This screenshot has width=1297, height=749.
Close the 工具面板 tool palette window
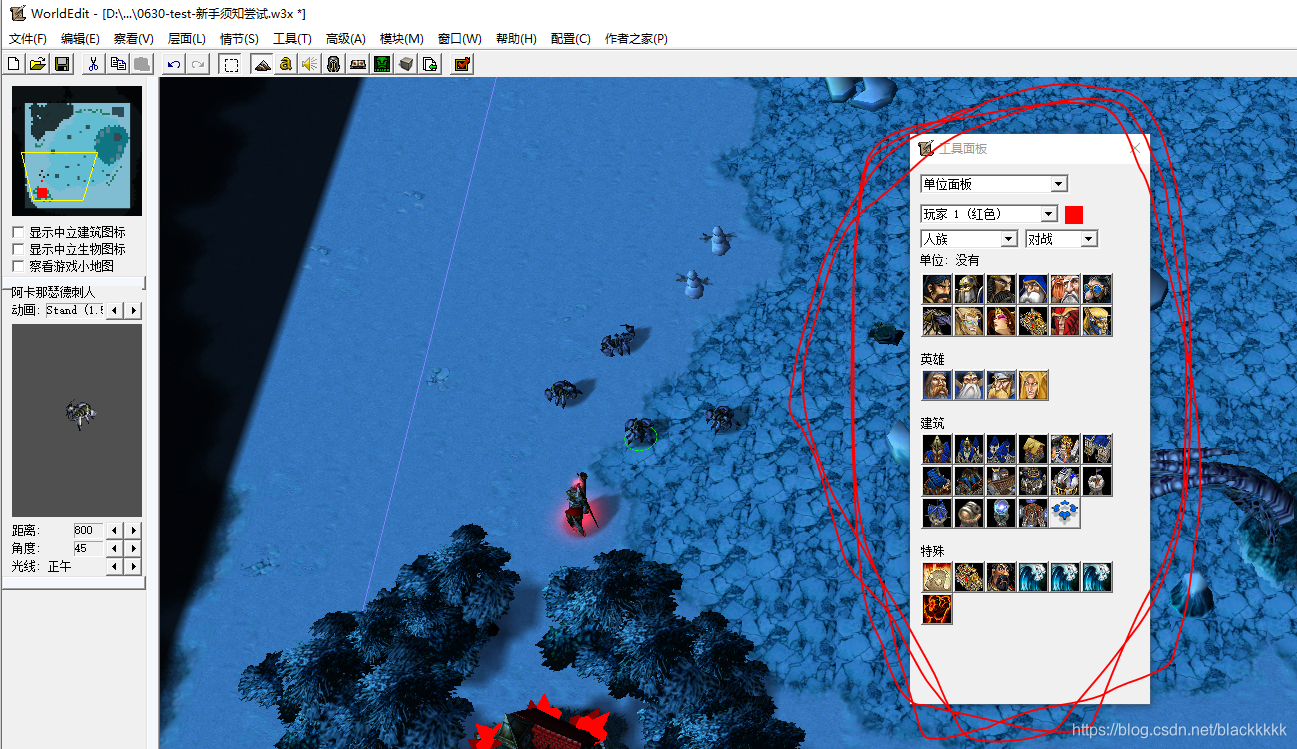[1135, 148]
